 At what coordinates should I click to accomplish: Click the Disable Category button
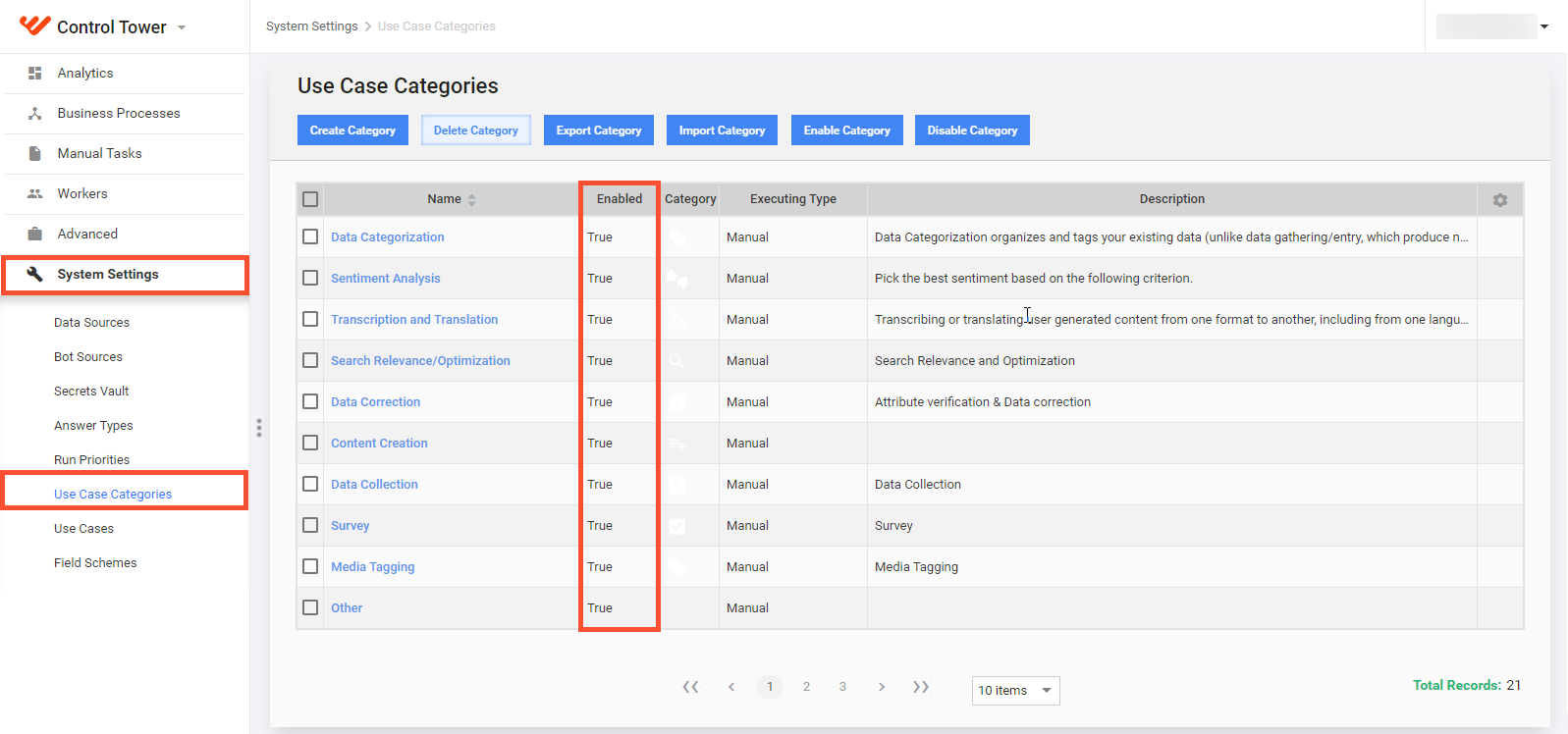click(x=972, y=131)
